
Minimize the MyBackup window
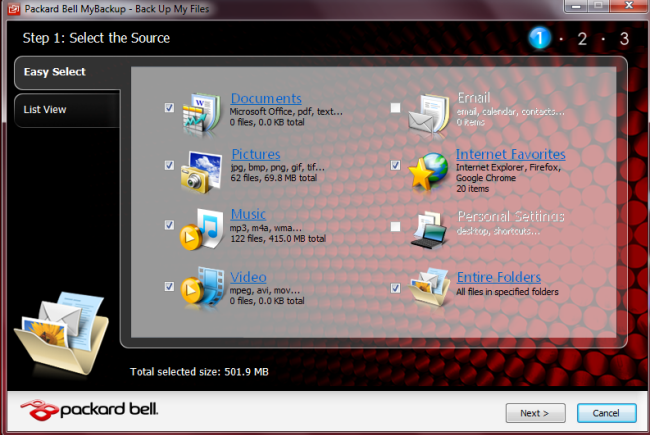(576, 5)
